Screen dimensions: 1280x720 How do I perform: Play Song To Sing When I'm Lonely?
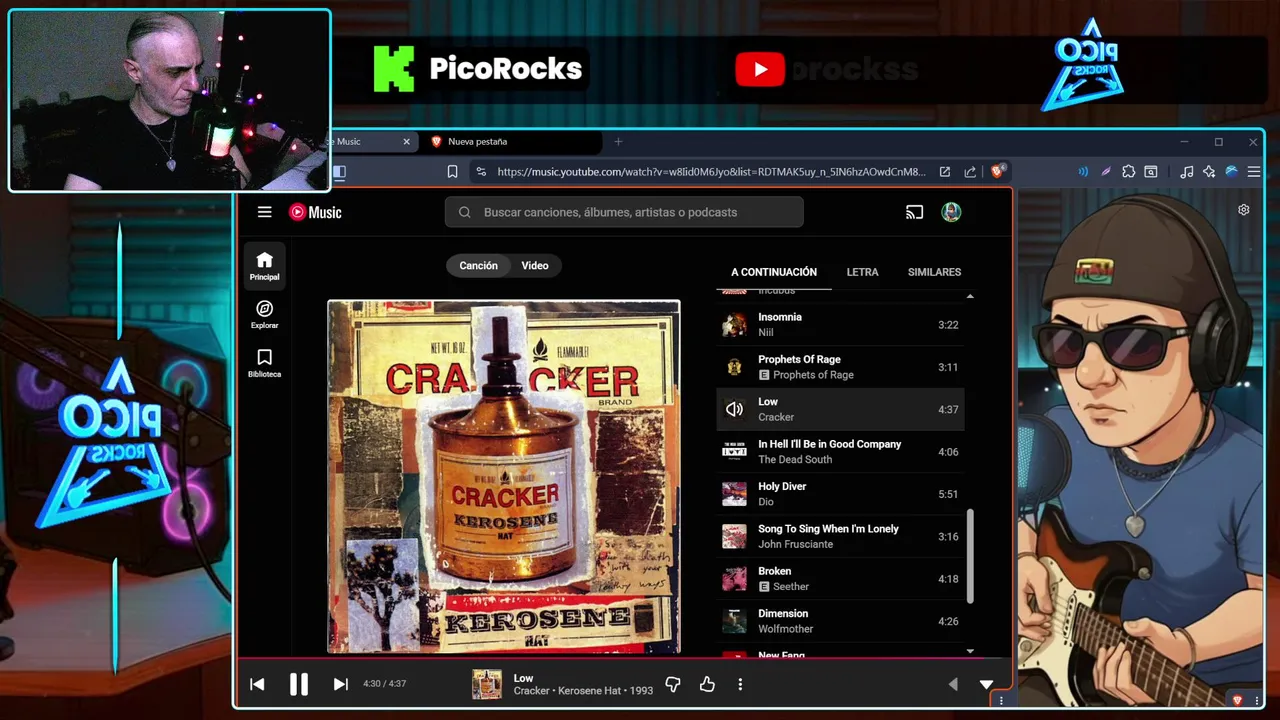(x=840, y=536)
